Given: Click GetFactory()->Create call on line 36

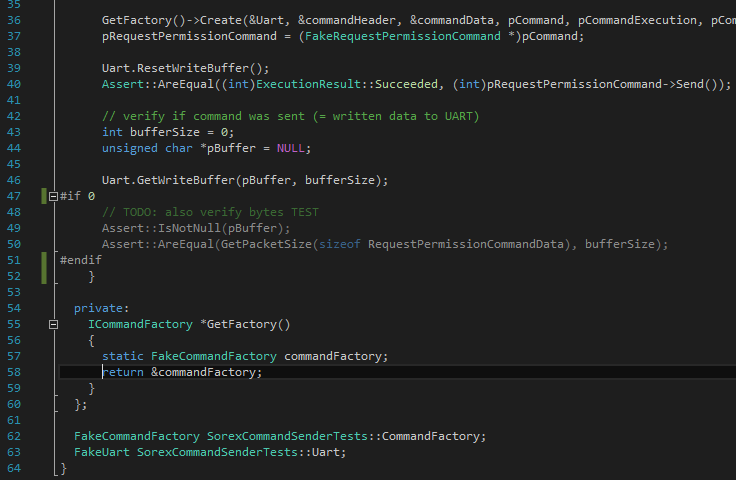Looking at the screenshot, I should (x=172, y=20).
